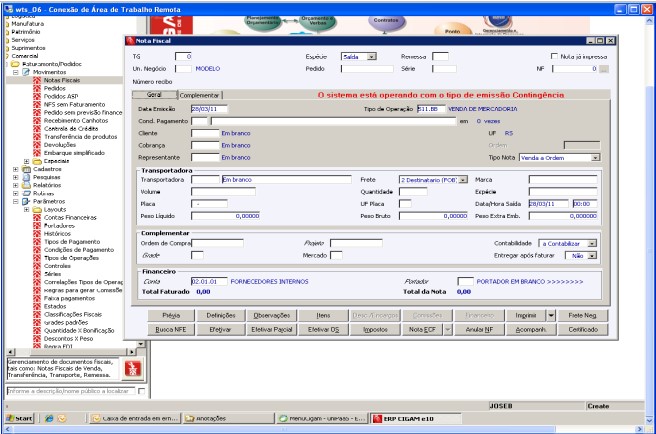The height and width of the screenshot is (434, 656).
Task: Click ERP CIGAM e10 taskbar button
Action: click(415, 419)
